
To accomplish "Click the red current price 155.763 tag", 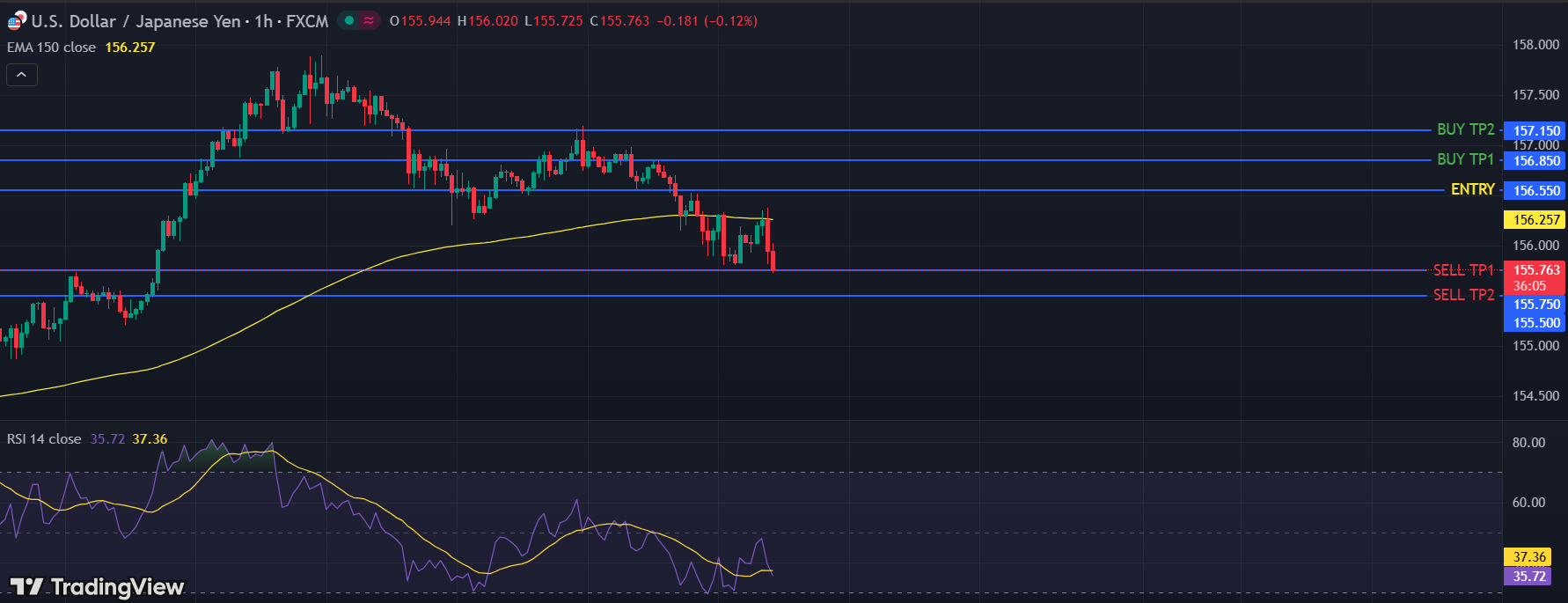I will tap(1536, 271).
